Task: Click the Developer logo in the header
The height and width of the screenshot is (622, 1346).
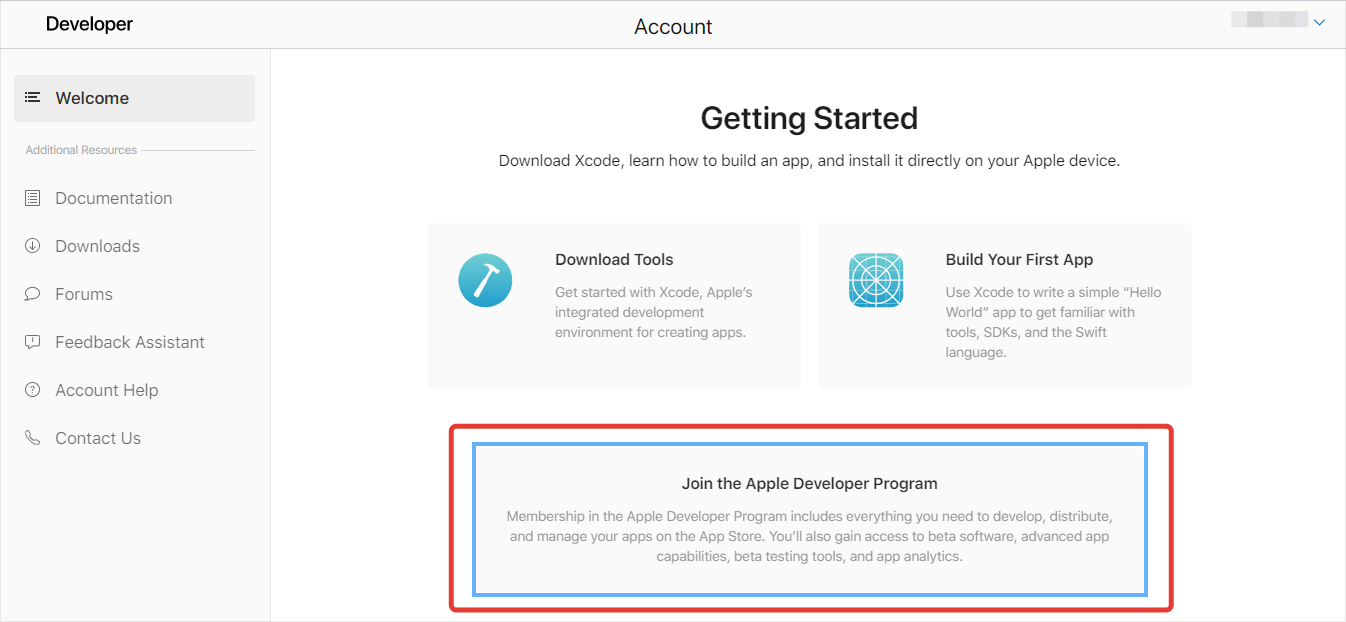Action: pos(88,24)
